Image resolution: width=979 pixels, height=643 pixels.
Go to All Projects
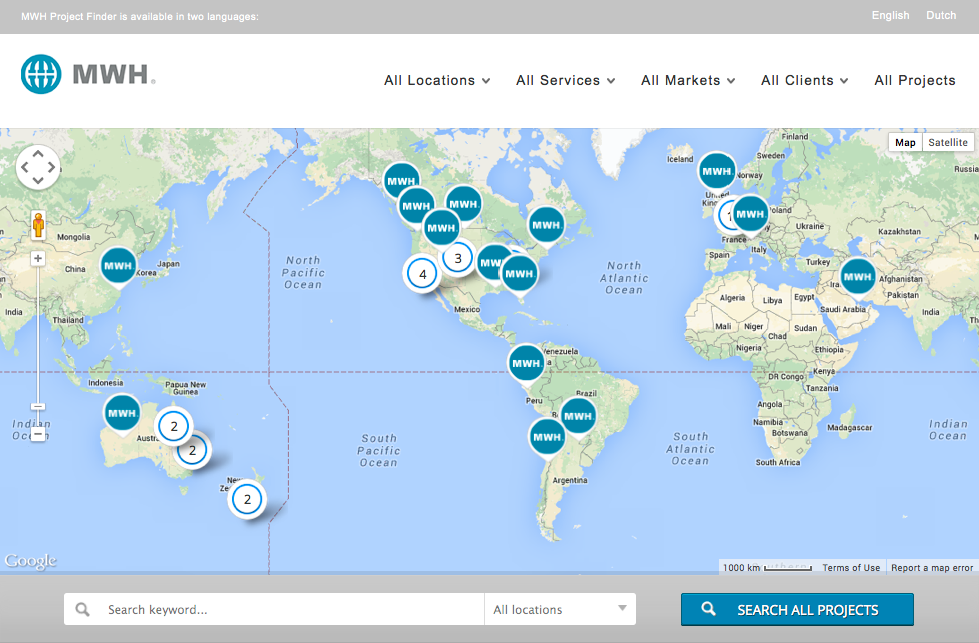point(914,80)
